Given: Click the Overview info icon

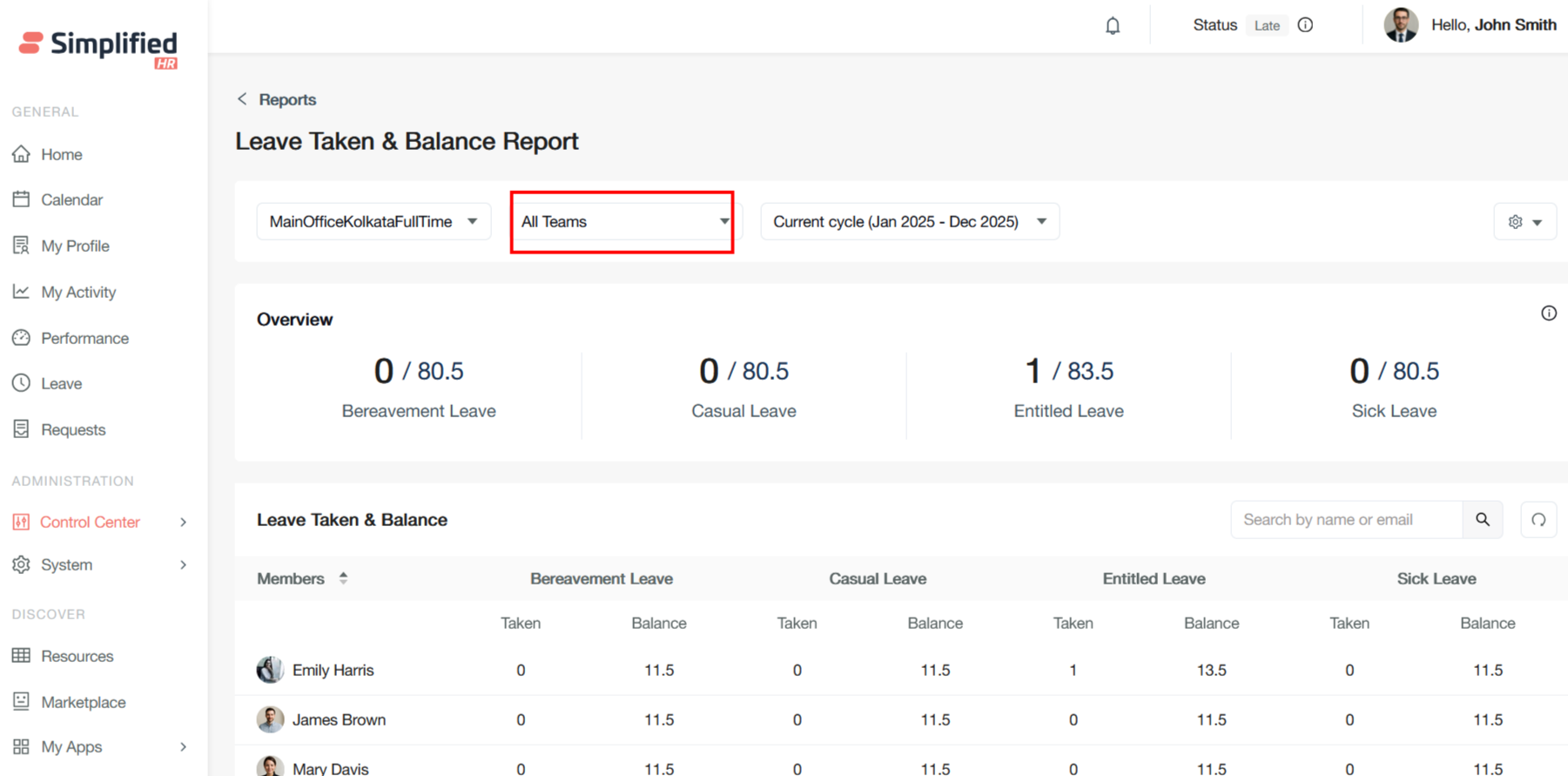Looking at the screenshot, I should (1548, 314).
